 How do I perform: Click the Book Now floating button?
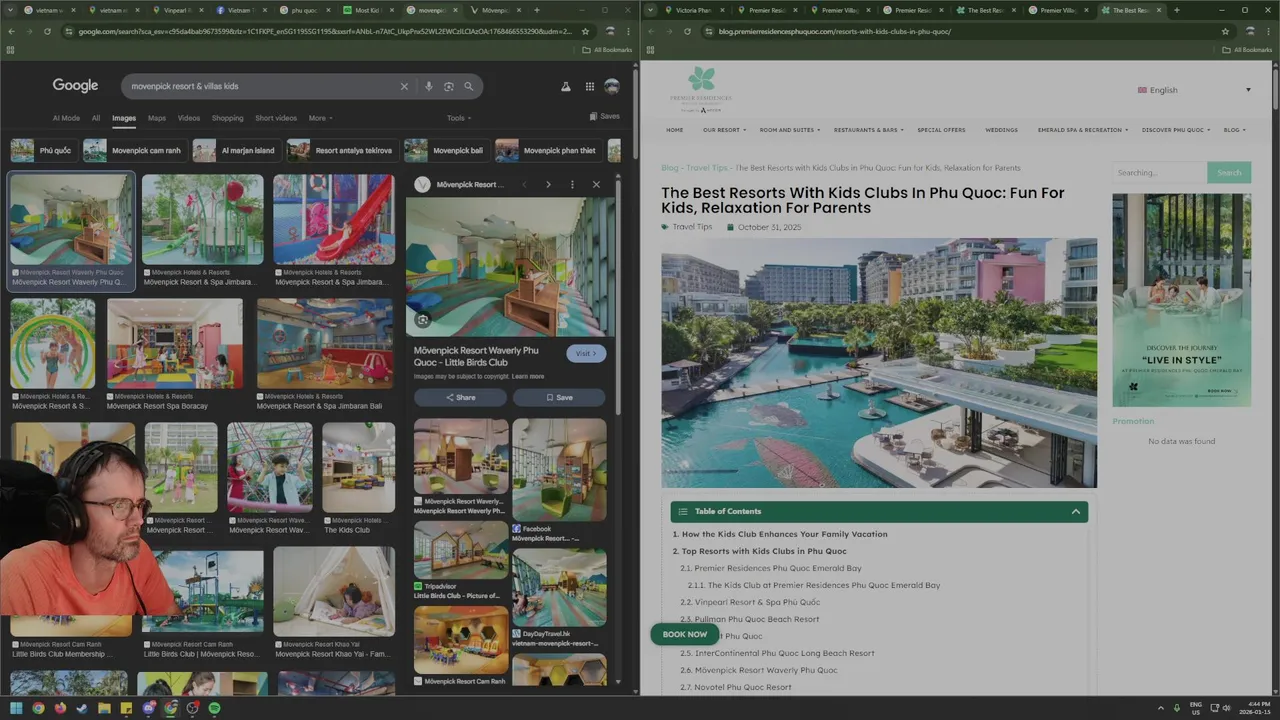coord(685,634)
